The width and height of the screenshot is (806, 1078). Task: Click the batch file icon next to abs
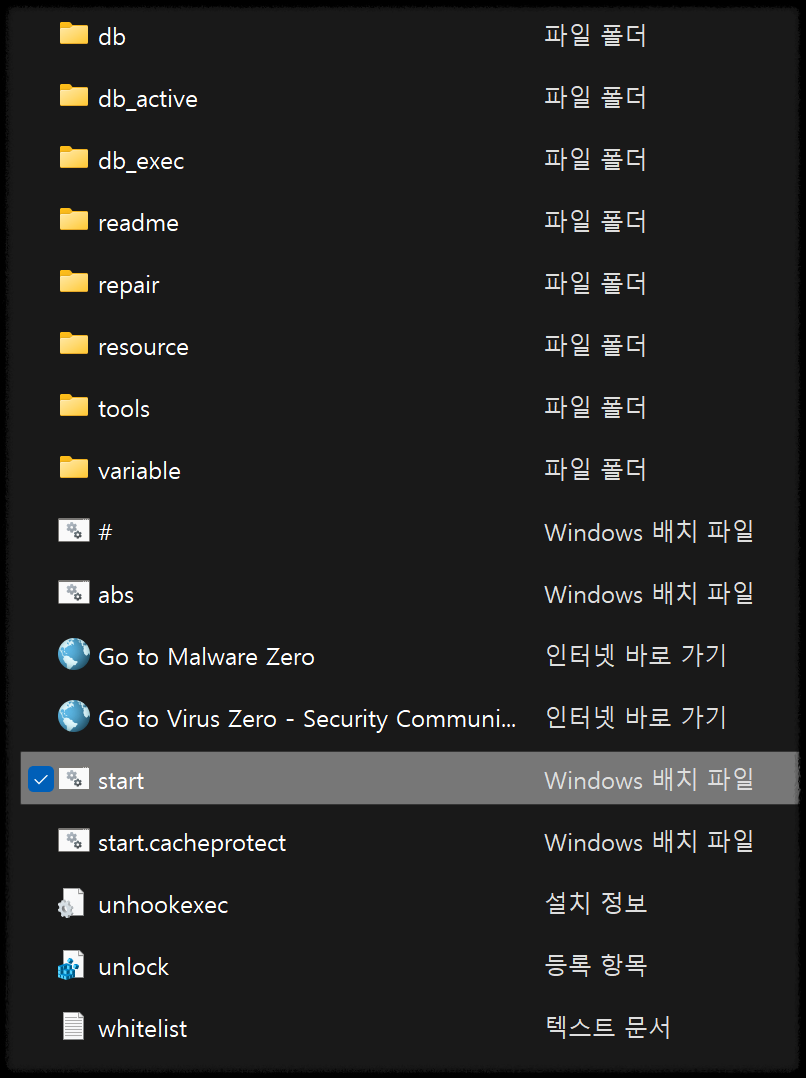(73, 592)
